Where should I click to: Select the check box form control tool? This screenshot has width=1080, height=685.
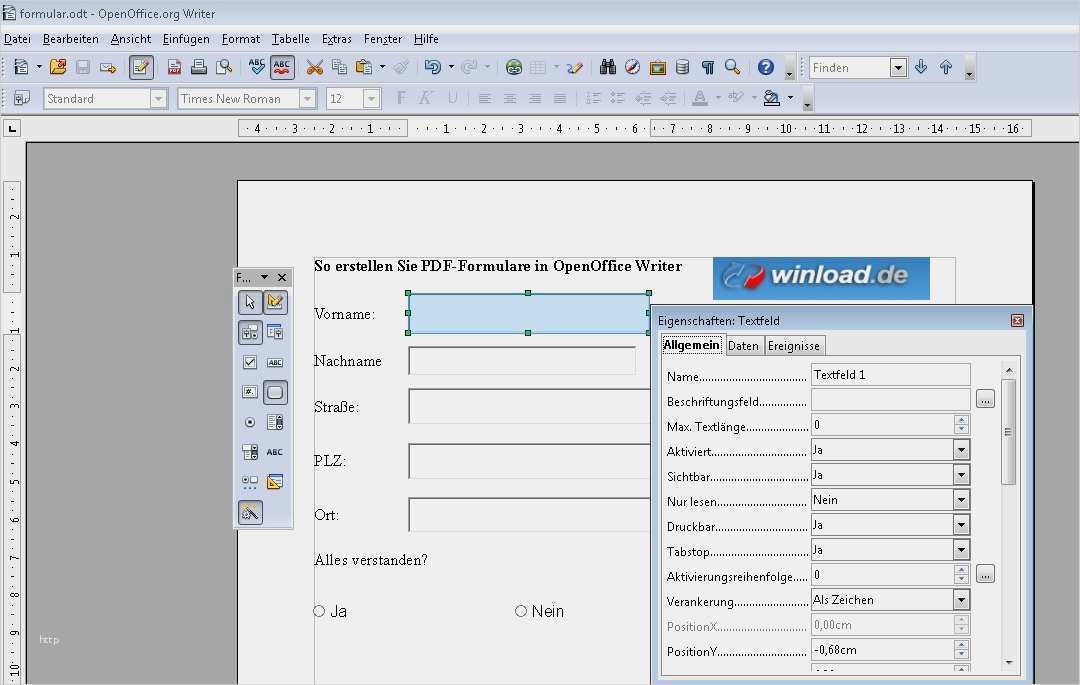coord(250,362)
